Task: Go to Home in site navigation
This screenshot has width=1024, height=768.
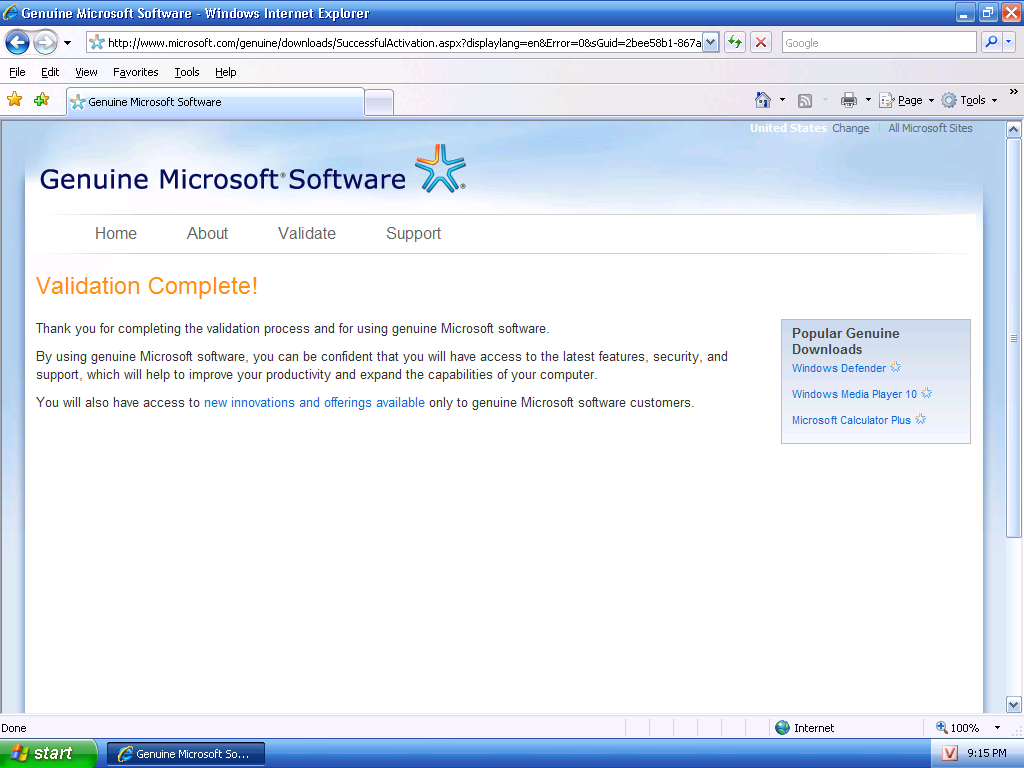Action: [x=116, y=233]
